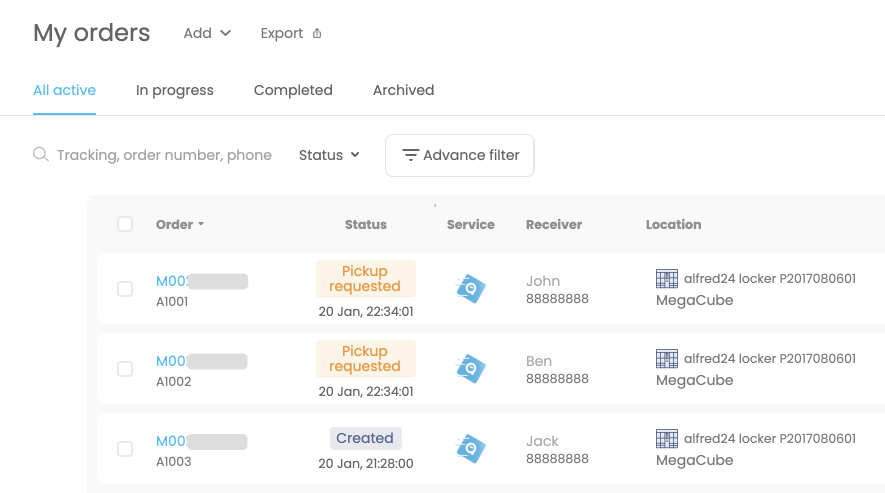The height and width of the screenshot is (493, 885).
Task: Click the search magnifier icon
Action: [41, 155]
